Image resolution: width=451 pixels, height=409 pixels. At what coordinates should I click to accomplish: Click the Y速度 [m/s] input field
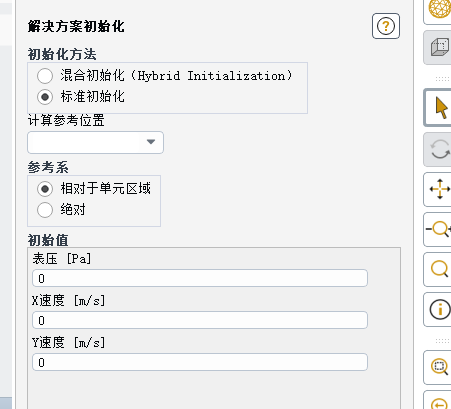pos(200,362)
